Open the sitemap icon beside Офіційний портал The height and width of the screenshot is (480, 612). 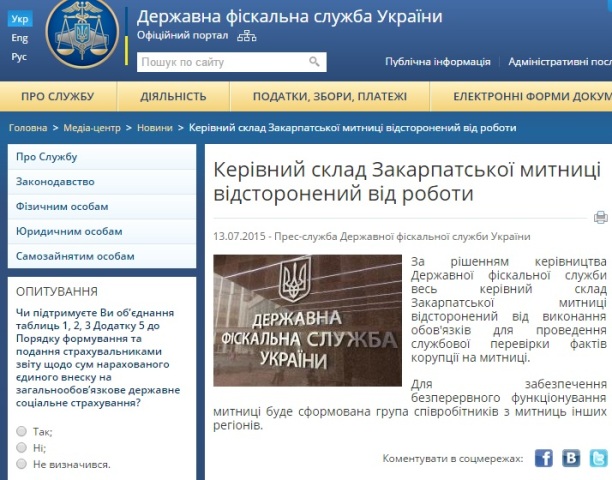(x=247, y=37)
